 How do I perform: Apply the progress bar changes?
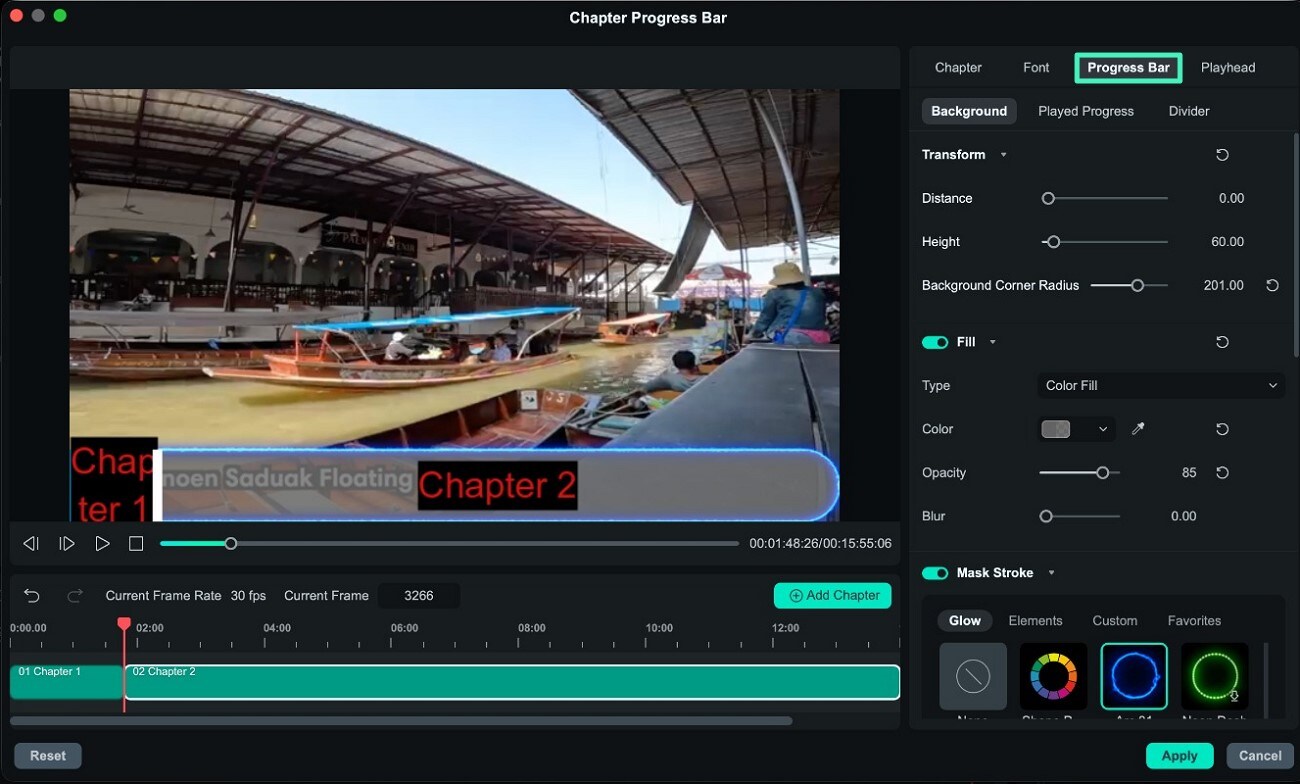click(x=1179, y=756)
